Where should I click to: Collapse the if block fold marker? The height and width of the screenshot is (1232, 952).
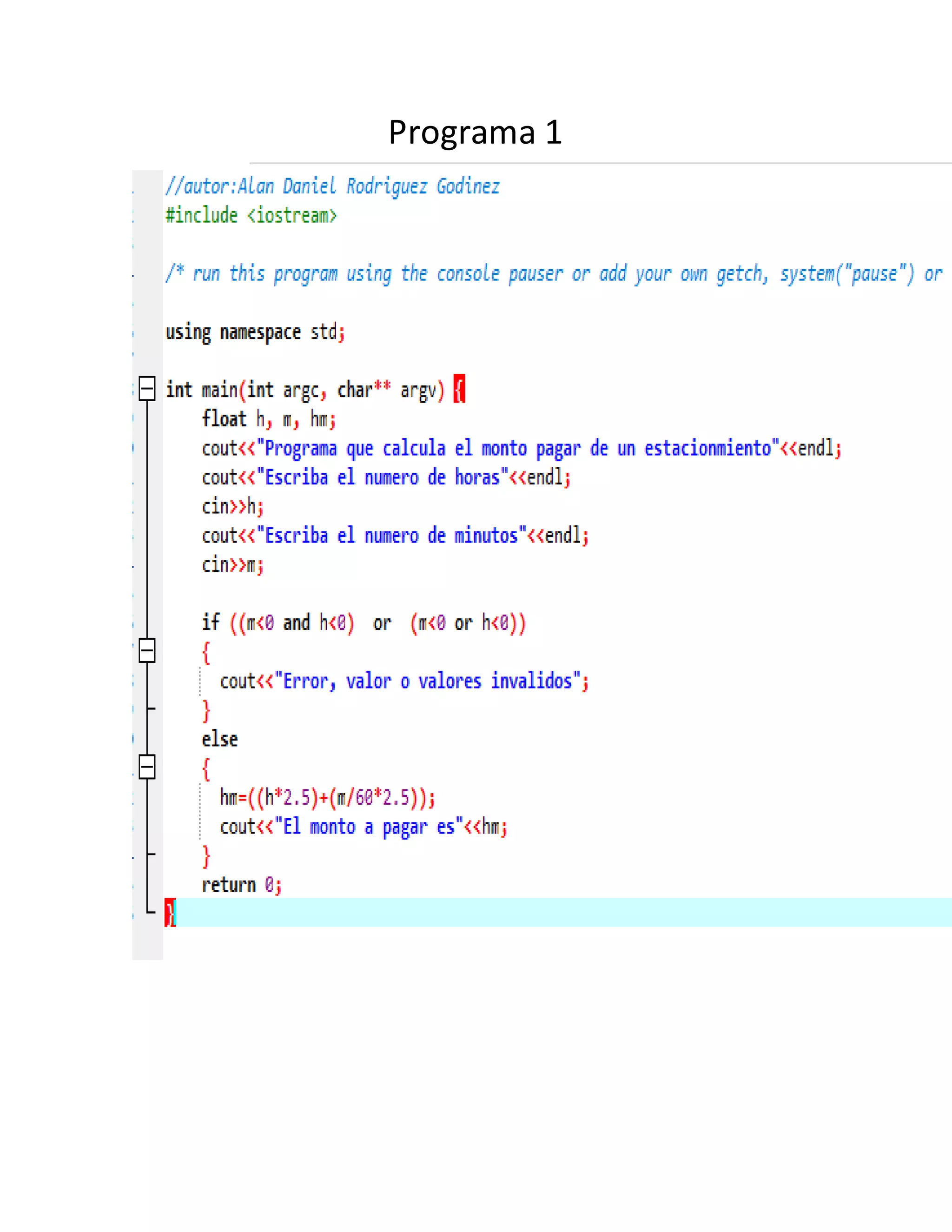[146, 651]
